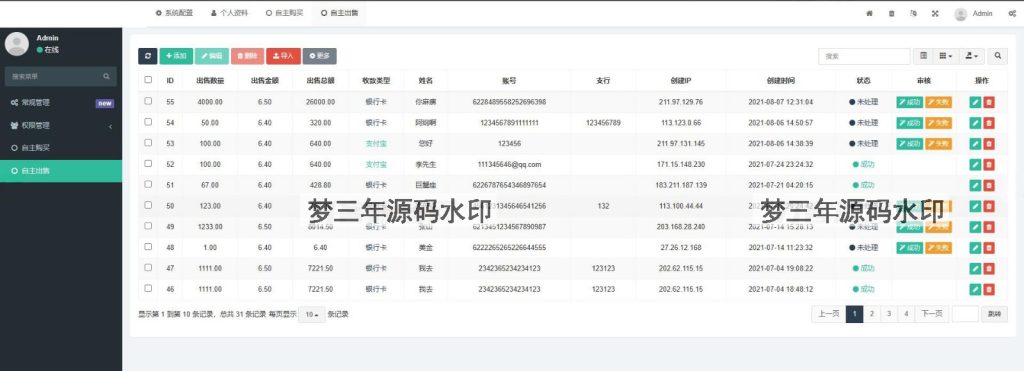
Task: Open 自主购买 in the sidebar
Action: (x=61, y=148)
